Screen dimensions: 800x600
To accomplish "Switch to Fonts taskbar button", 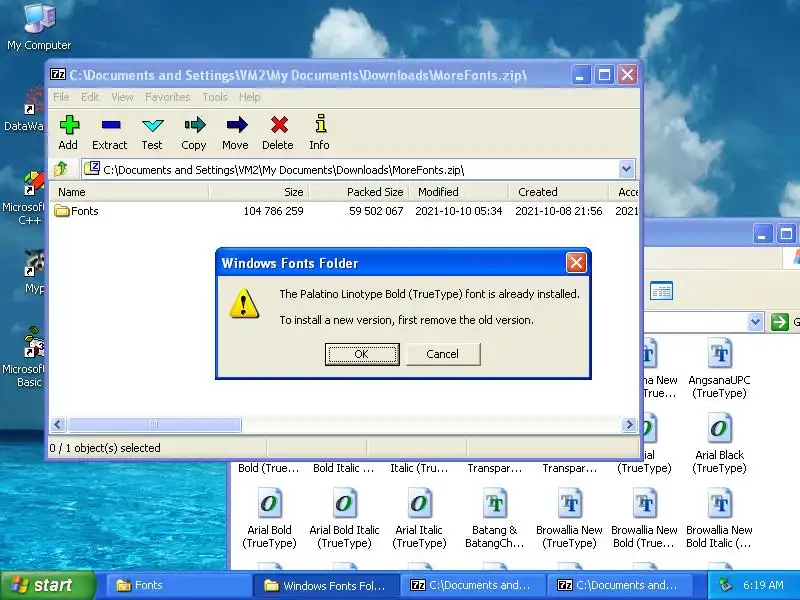I will coord(177,585).
